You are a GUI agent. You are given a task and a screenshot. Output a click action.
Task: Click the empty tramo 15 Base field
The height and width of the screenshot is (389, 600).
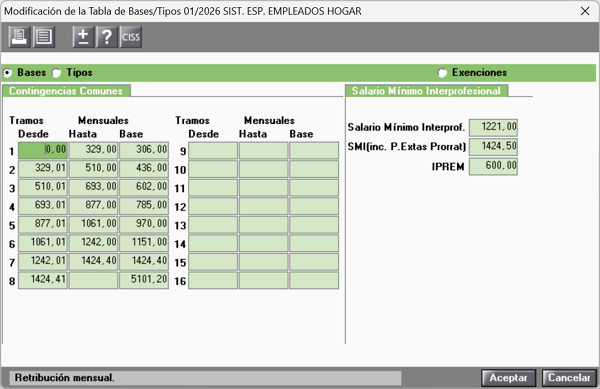314,262
